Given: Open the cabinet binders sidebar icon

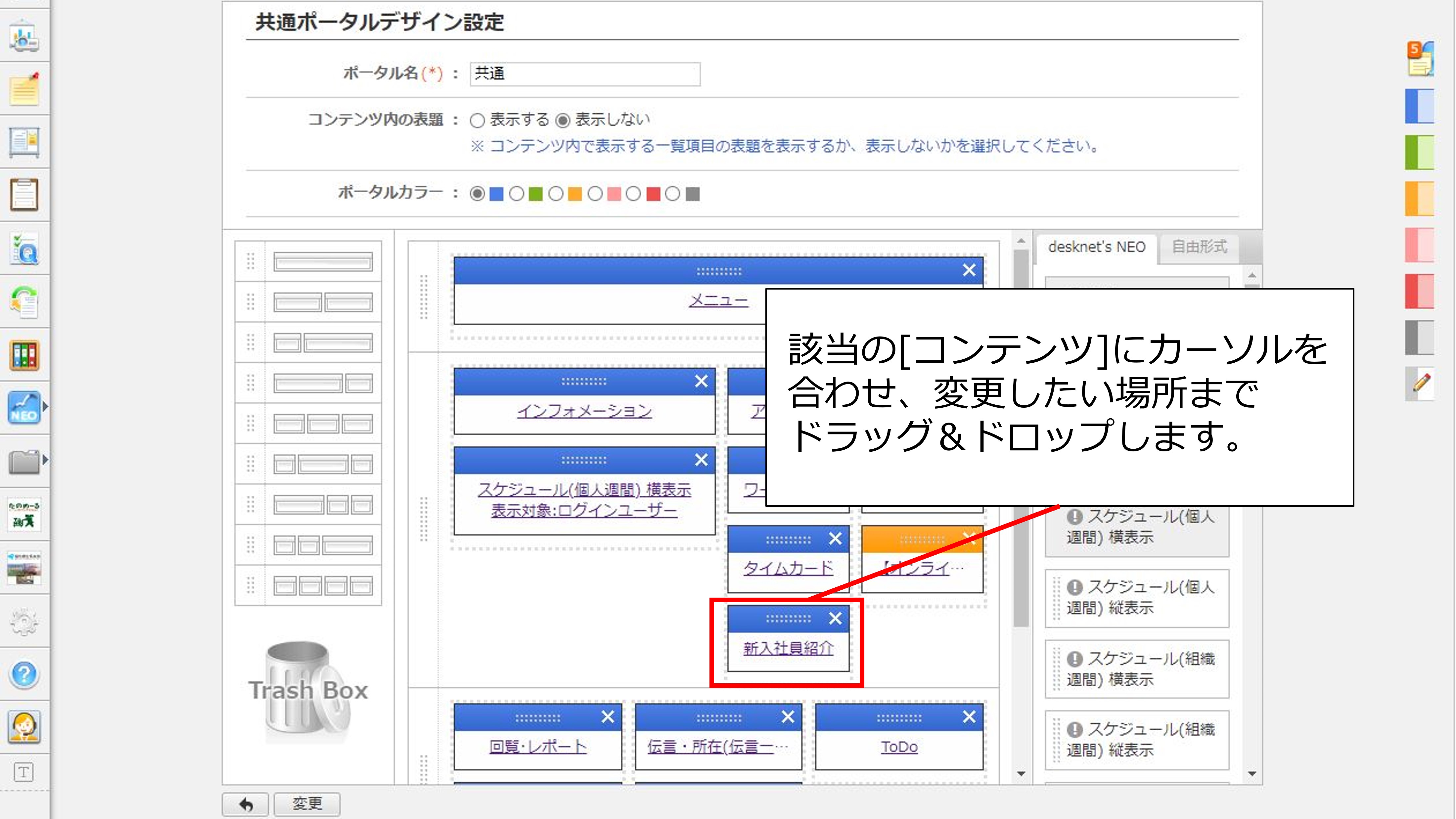Looking at the screenshot, I should (x=24, y=355).
